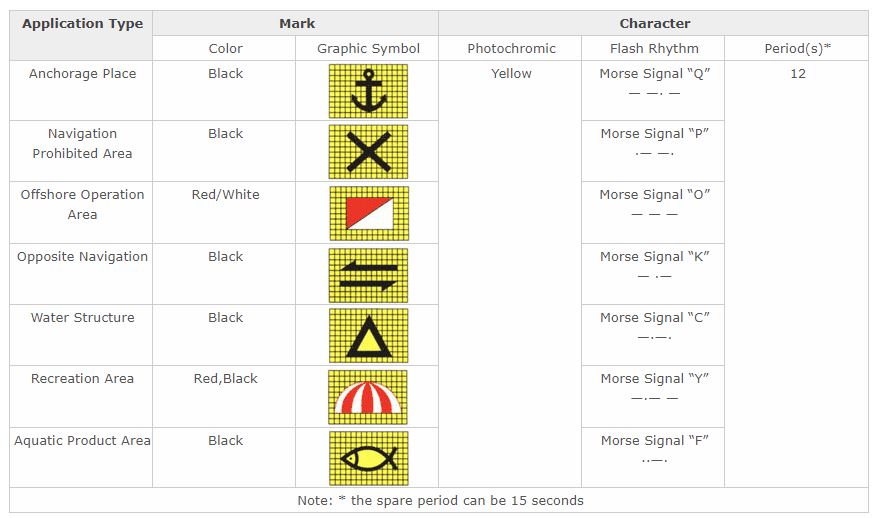Click the black X prohibited symbol

(x=368, y=152)
